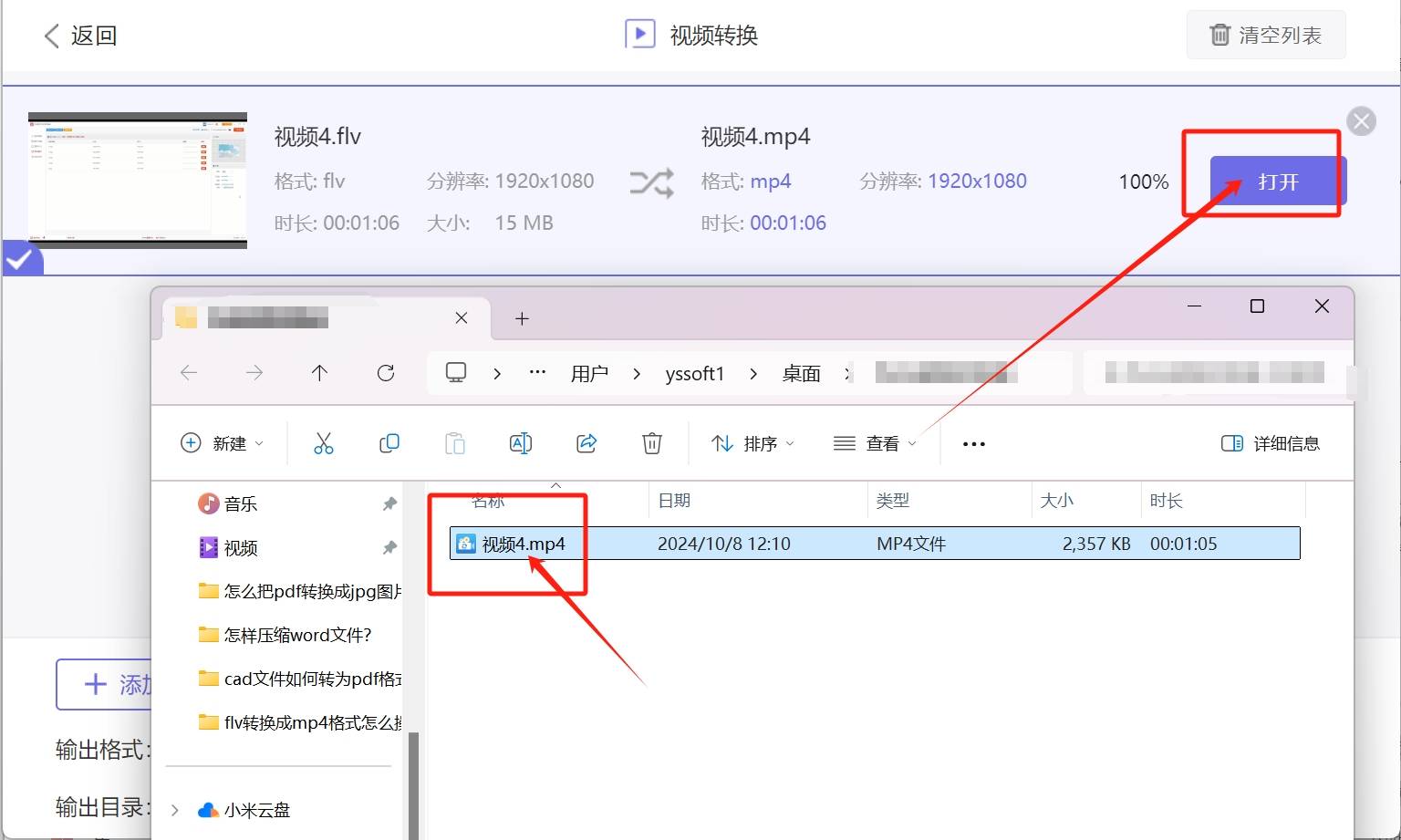
Task: Open the converted file with 打开 button
Action: coord(1278,181)
